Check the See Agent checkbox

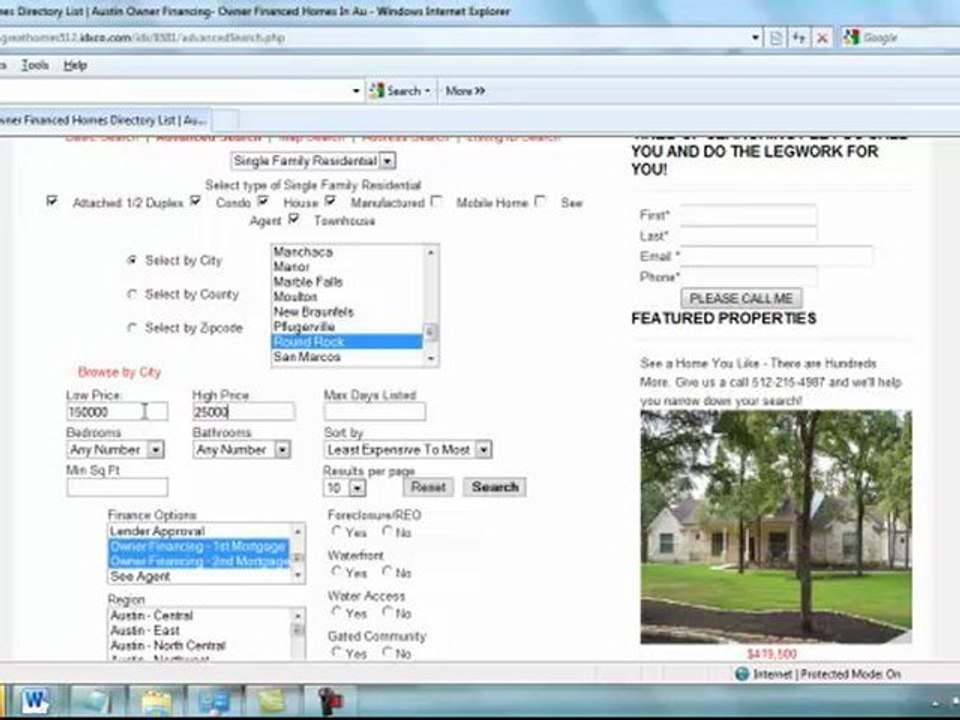click(539, 200)
